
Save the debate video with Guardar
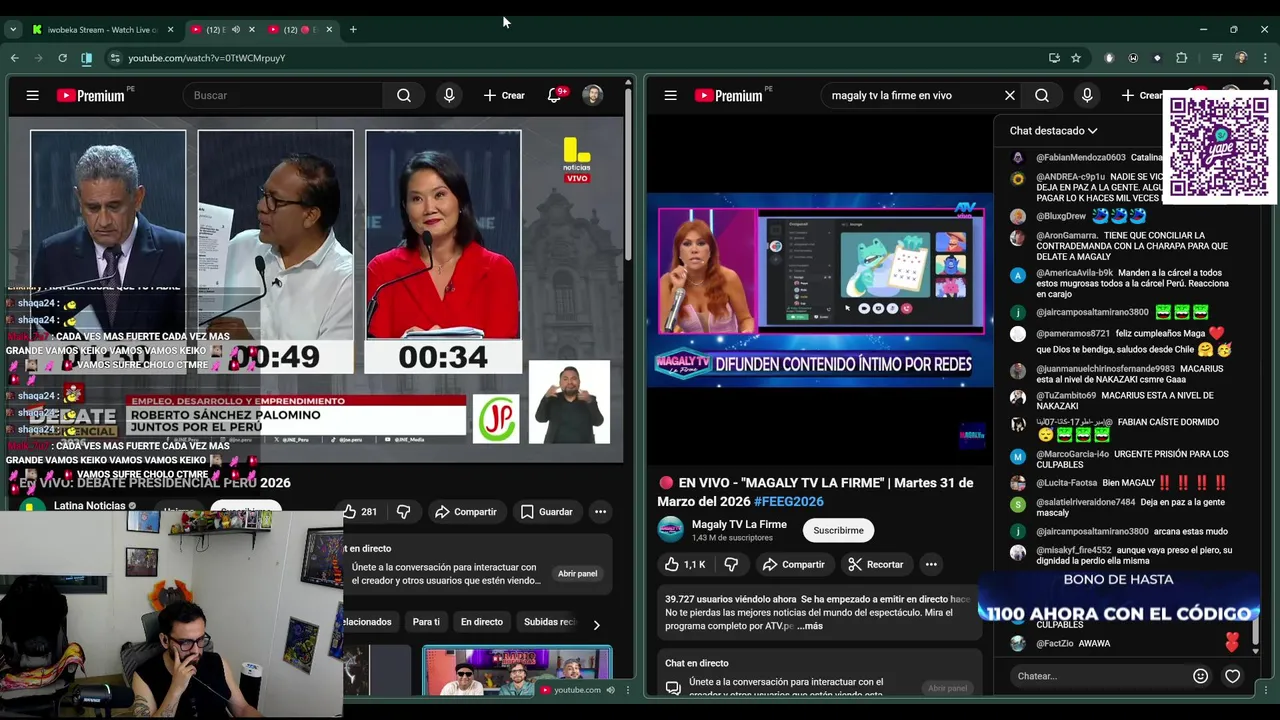[547, 512]
